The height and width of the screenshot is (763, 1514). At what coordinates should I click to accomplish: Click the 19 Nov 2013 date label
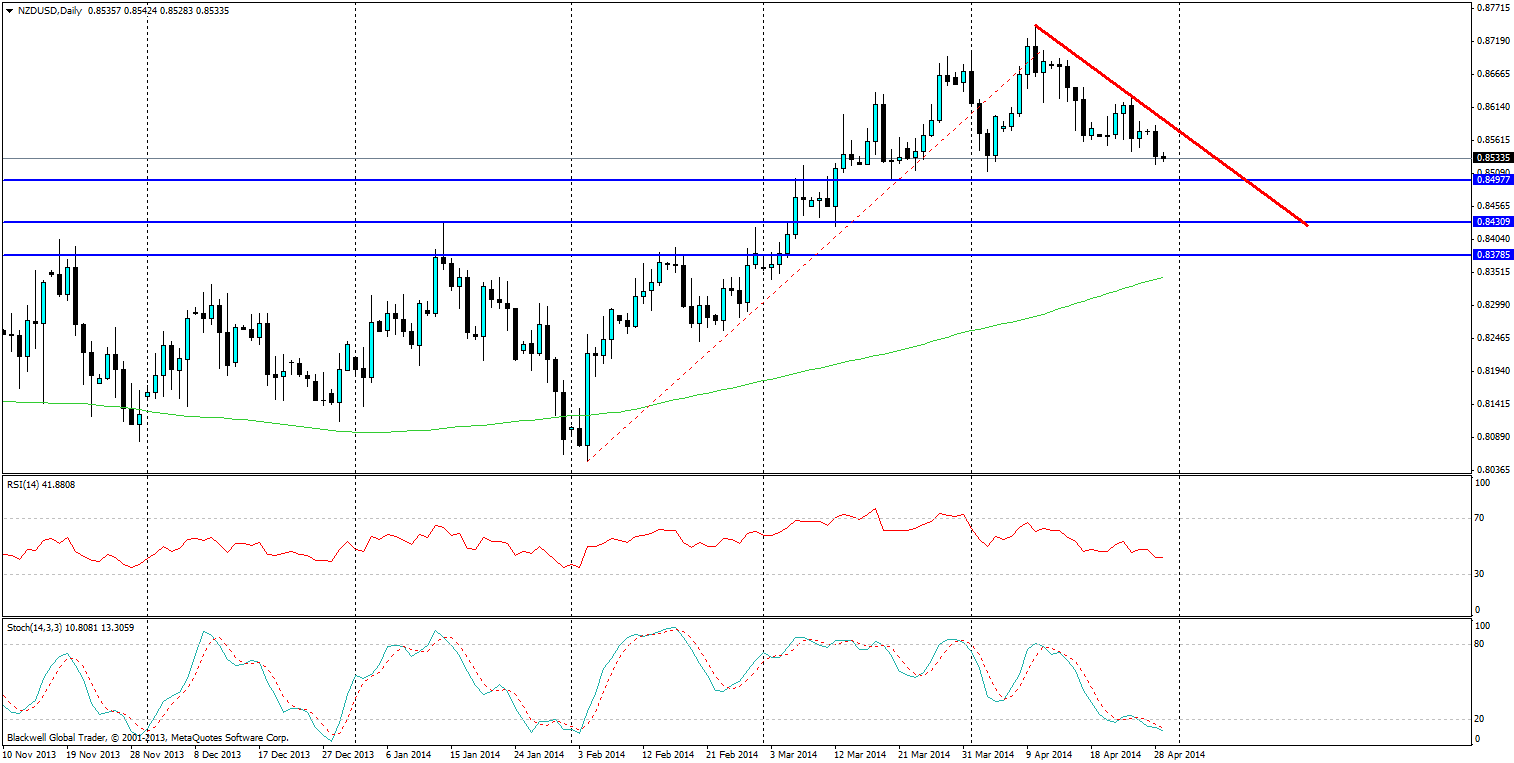pos(92,755)
